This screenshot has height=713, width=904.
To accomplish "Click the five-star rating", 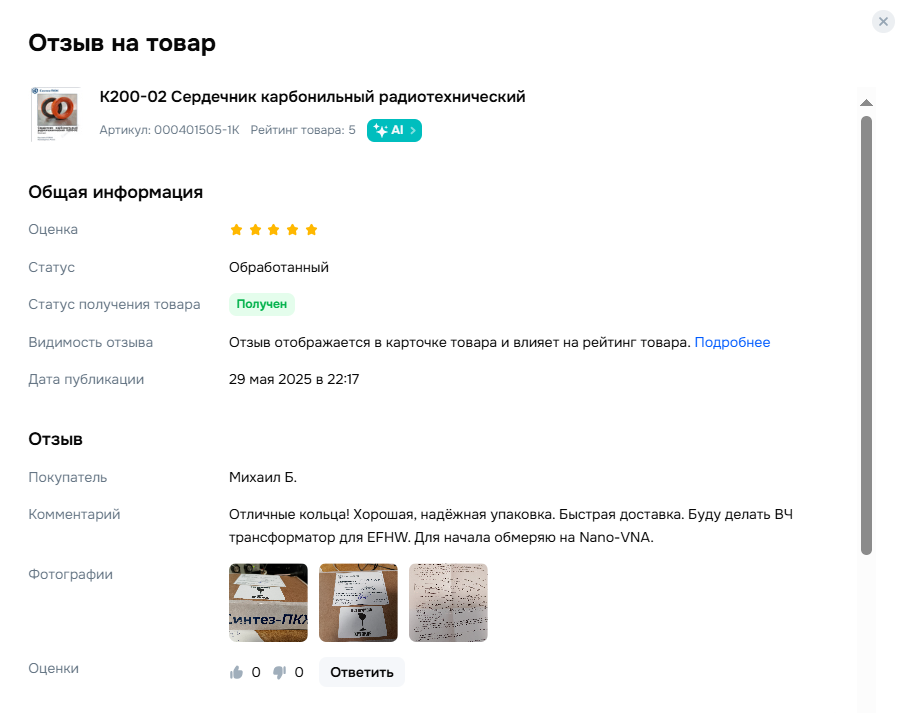I will 274,230.
